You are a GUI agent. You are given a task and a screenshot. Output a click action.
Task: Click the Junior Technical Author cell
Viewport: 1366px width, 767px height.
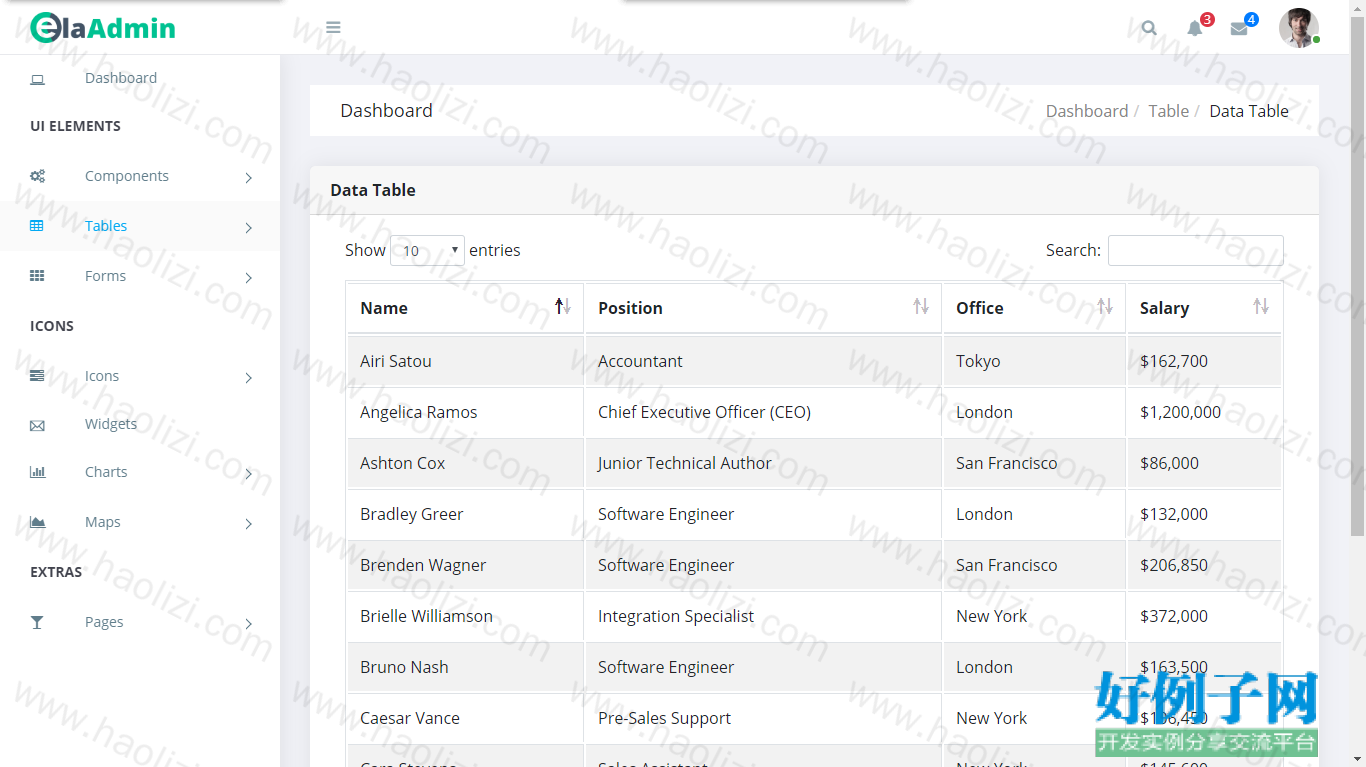coord(764,463)
